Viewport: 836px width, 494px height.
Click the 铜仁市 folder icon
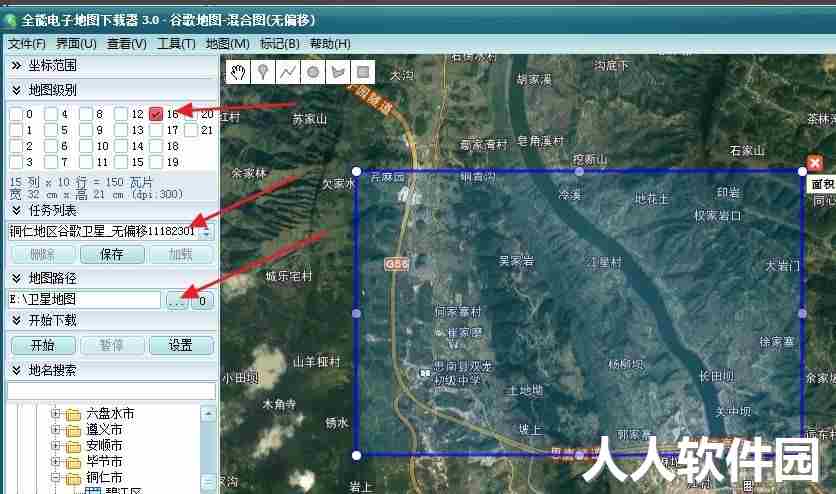tap(73, 478)
